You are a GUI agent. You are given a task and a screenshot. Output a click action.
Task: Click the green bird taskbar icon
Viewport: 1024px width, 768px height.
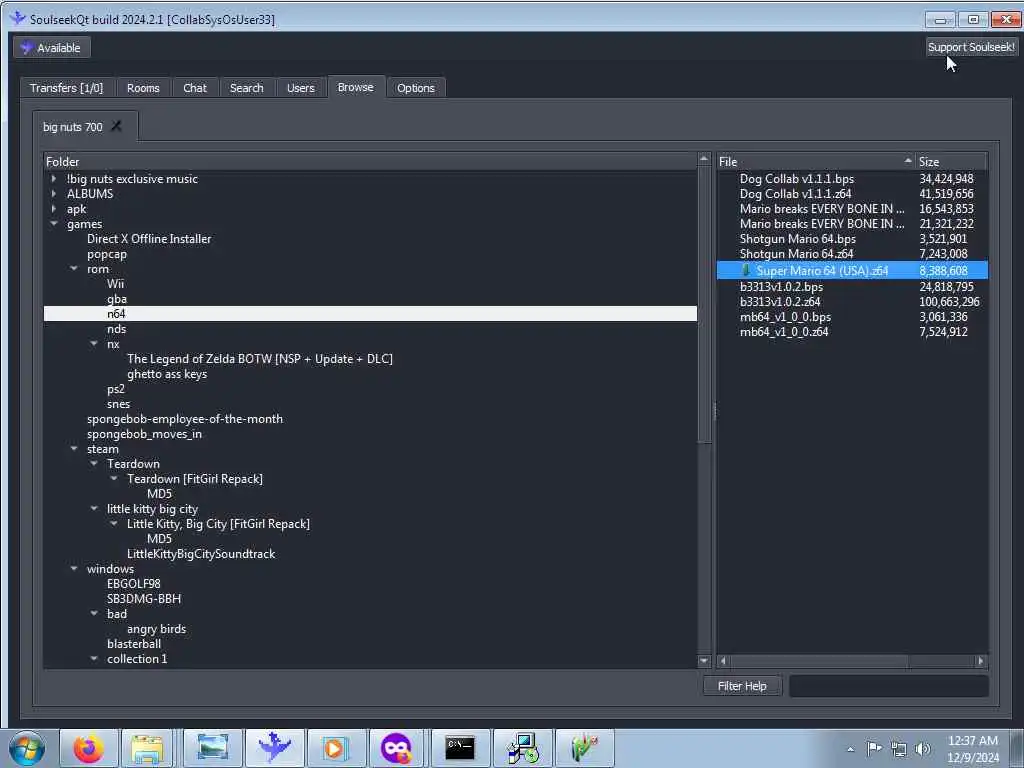click(584, 748)
